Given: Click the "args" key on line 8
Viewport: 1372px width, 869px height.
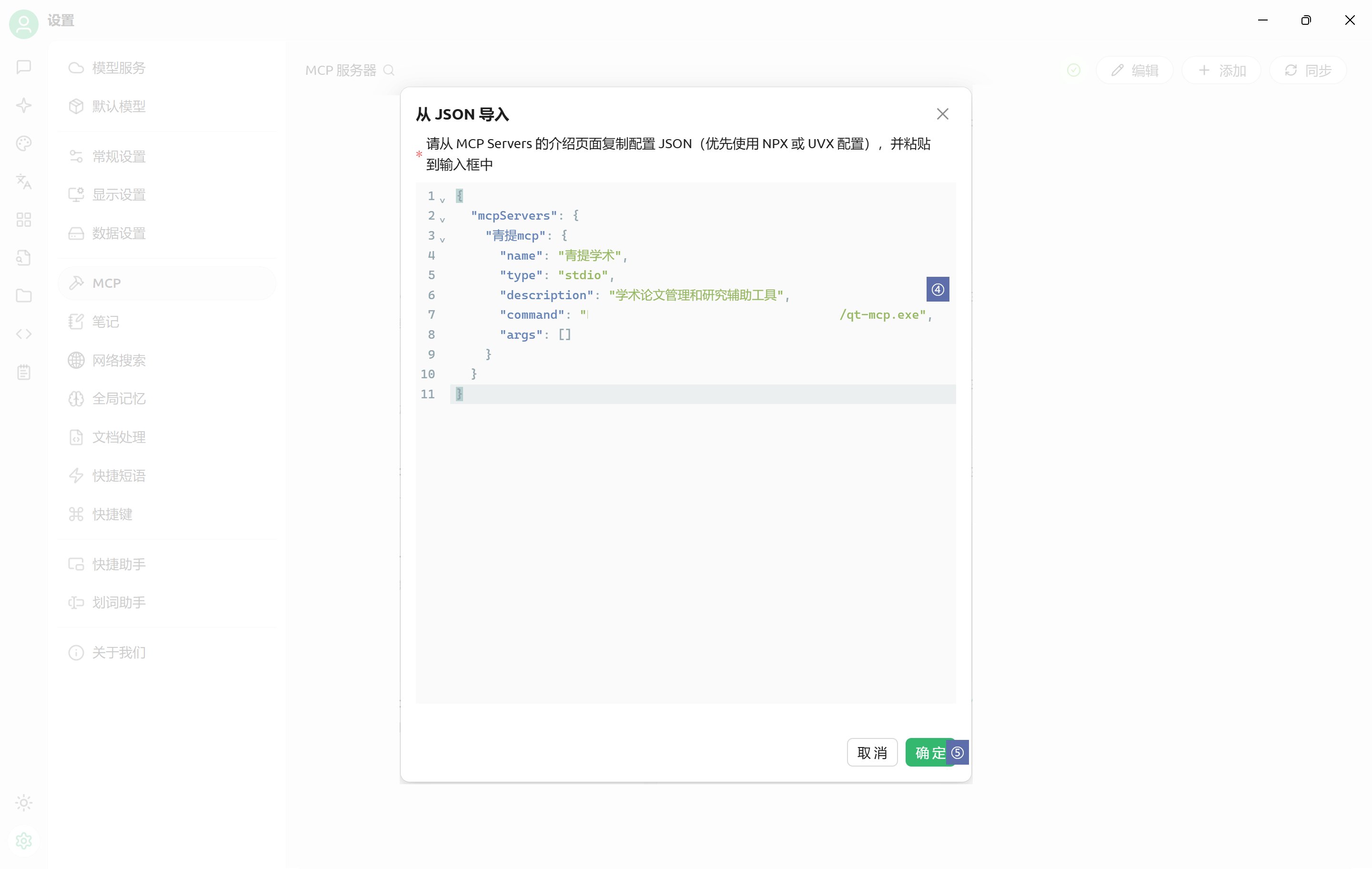Looking at the screenshot, I should 521,334.
